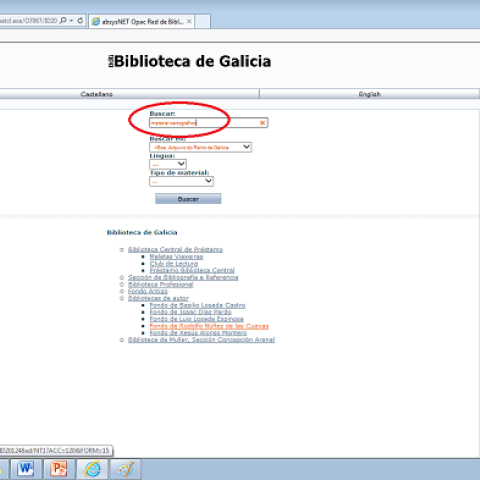Switch language to English
480x480 pixels.
(x=370, y=94)
